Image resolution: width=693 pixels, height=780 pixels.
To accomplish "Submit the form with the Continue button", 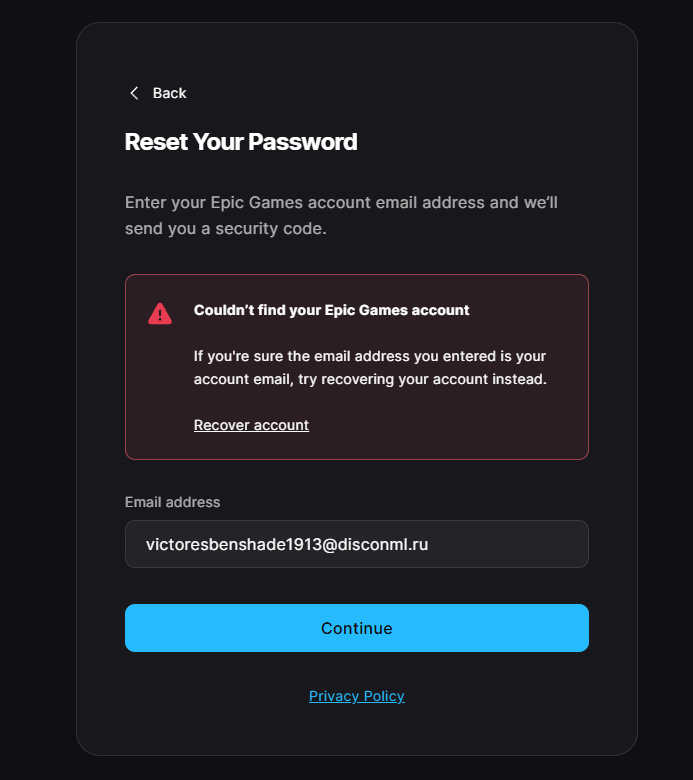I will point(357,628).
